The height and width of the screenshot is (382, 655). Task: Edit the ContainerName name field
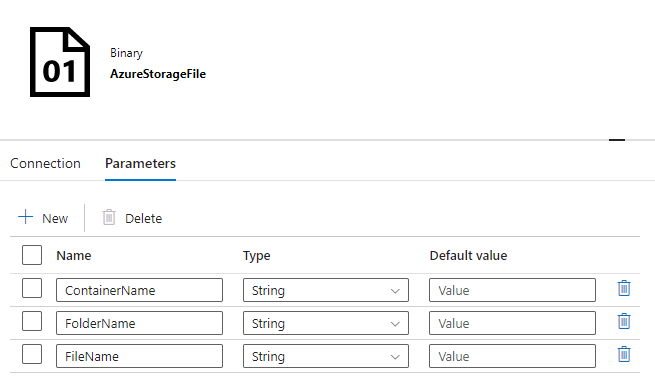tap(140, 290)
